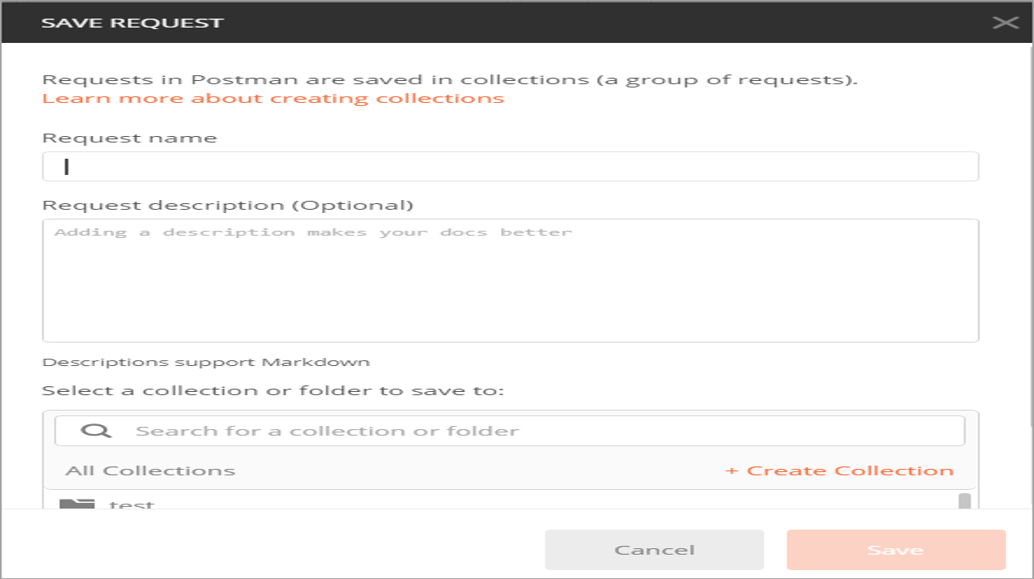Click the magnifier icon in collection search

(95, 431)
